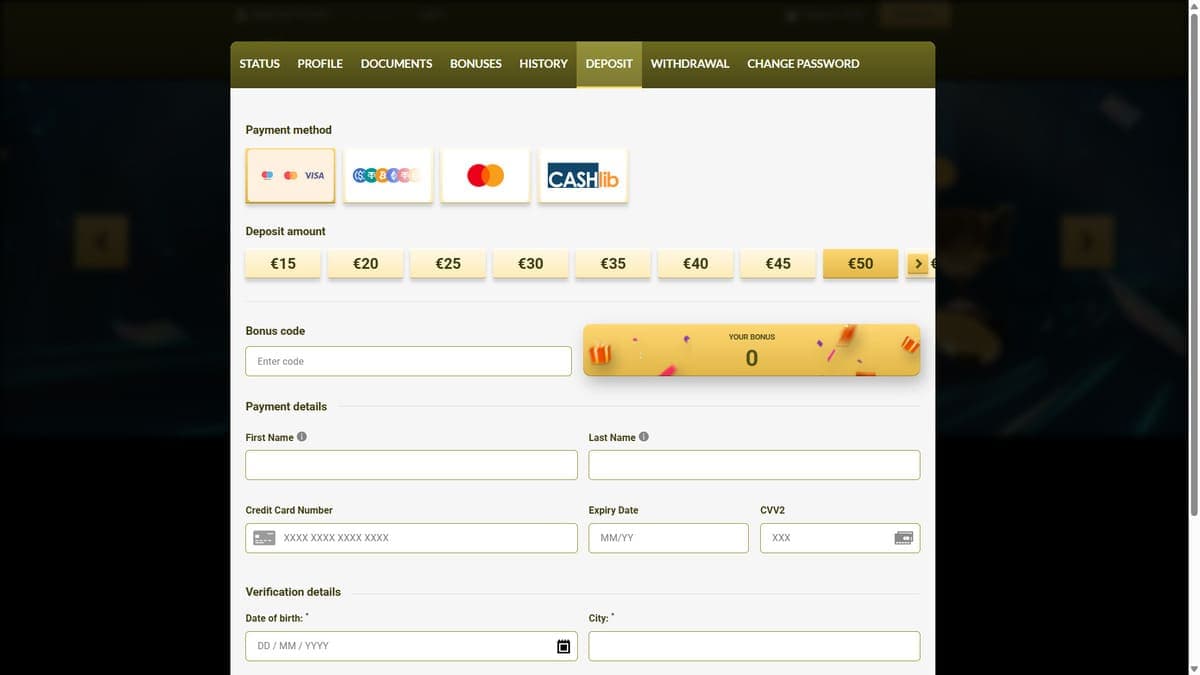Screen dimensions: 1200x675
Task: Click the Bonus code input field
Action: [x=408, y=361]
